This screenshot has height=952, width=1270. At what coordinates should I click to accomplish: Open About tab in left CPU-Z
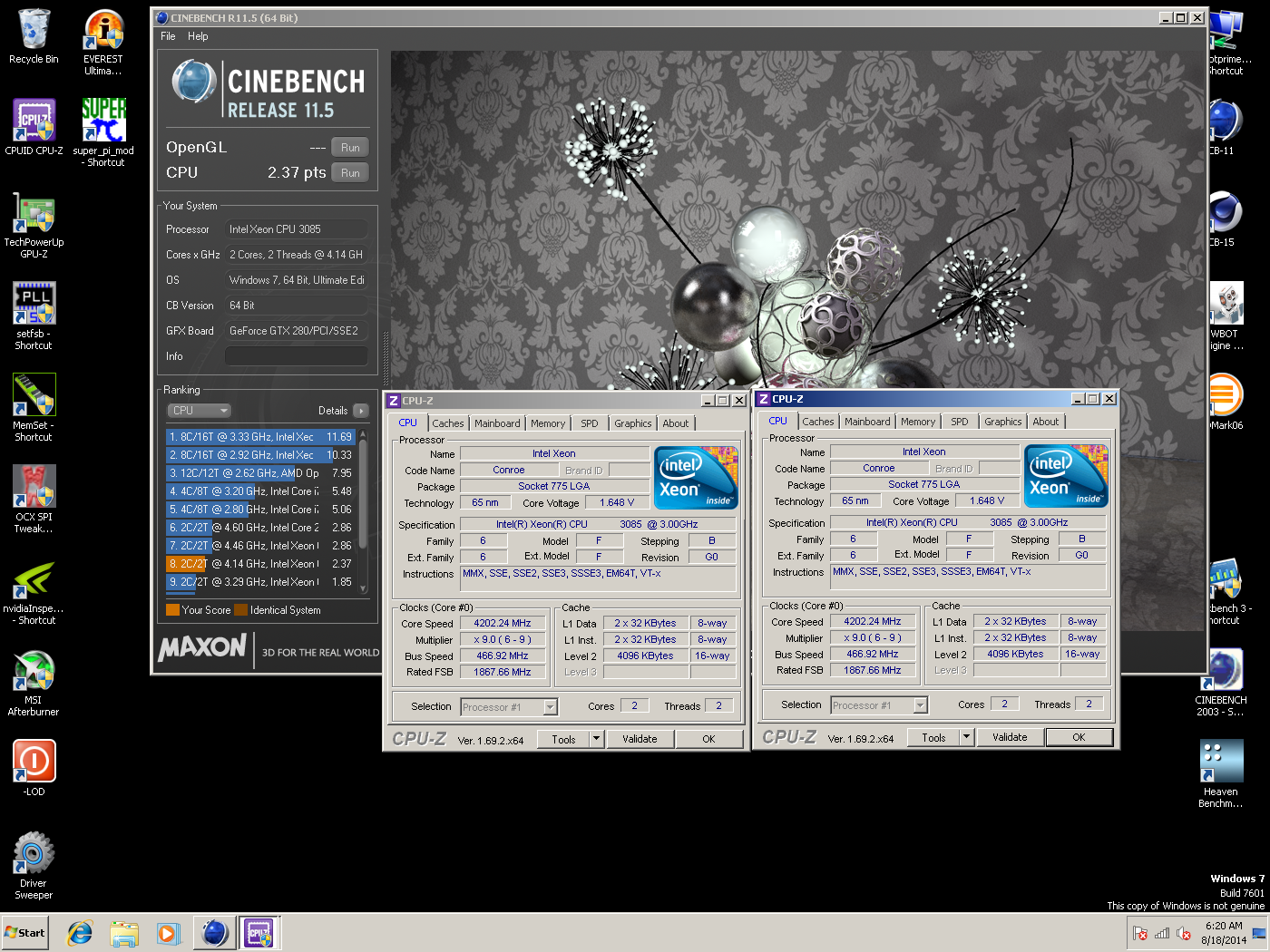tap(675, 423)
